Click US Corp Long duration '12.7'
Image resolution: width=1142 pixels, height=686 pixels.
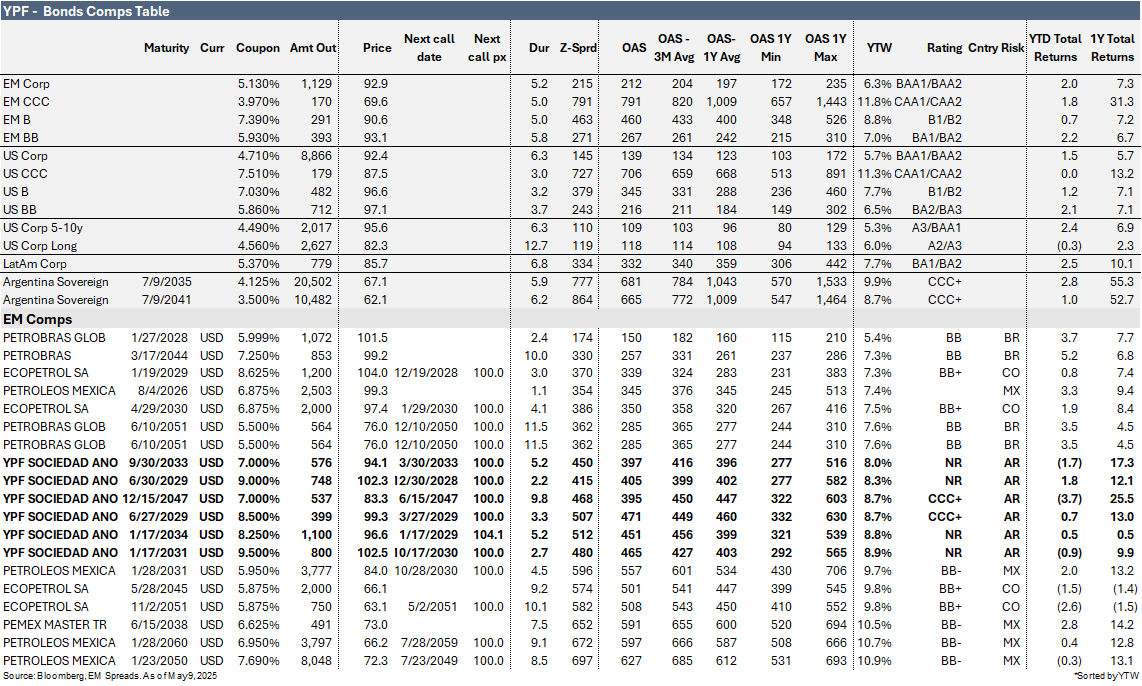click(536, 246)
